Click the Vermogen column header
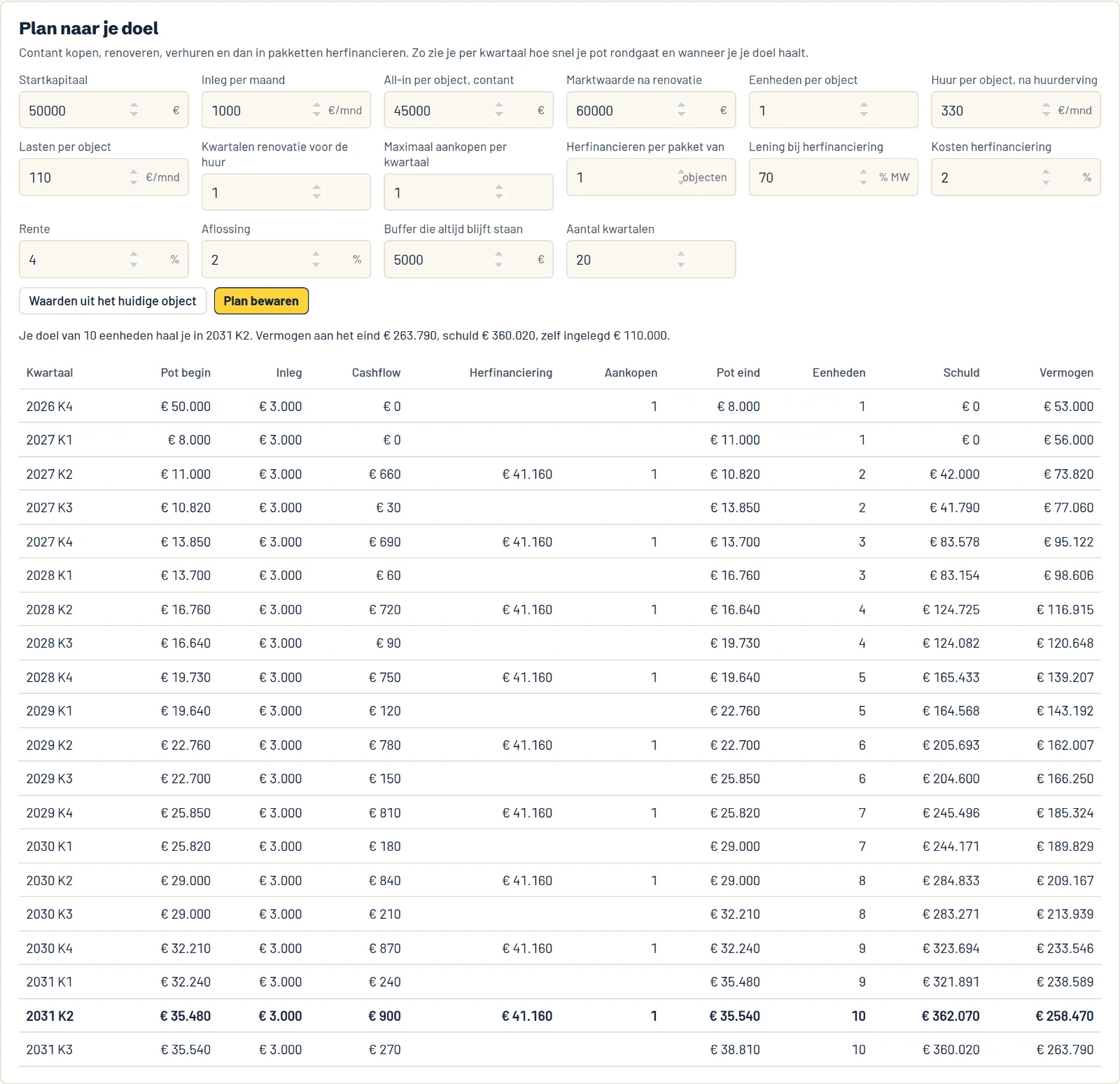The height and width of the screenshot is (1084, 1120). (x=1066, y=373)
